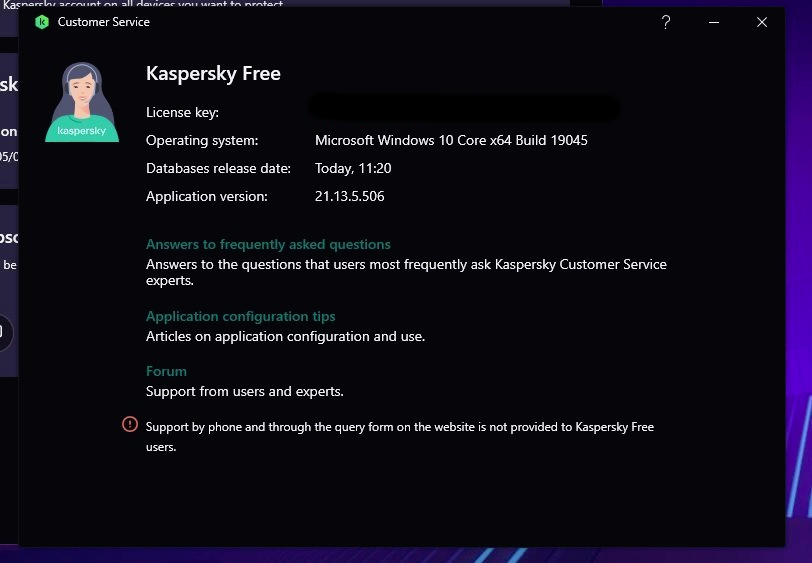Viewport: 812px width, 563px height.
Task: Click the 'Customer Service' window title
Action: pyautogui.click(x=104, y=22)
